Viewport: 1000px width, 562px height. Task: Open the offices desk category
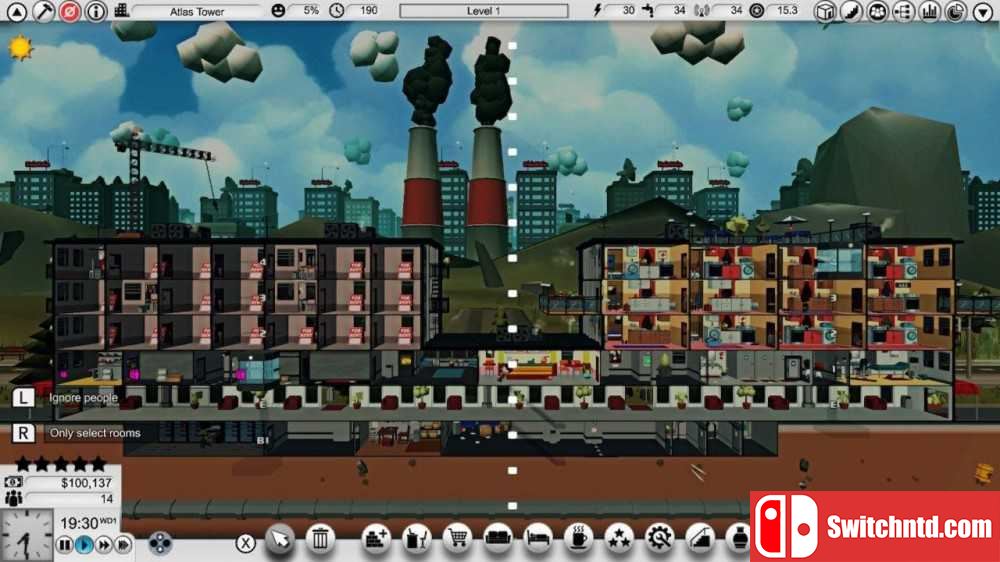(x=416, y=540)
